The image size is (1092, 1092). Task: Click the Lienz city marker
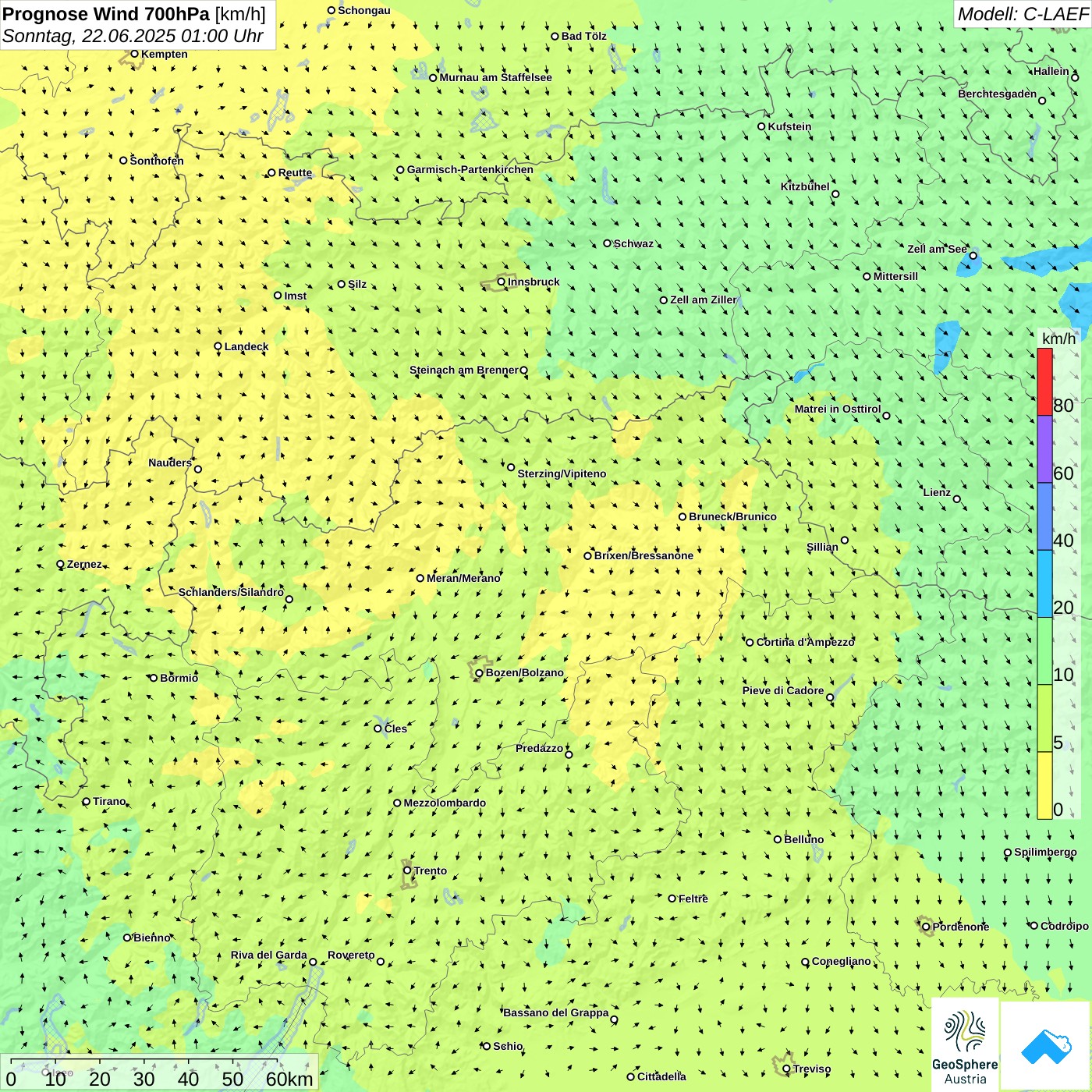(x=957, y=499)
